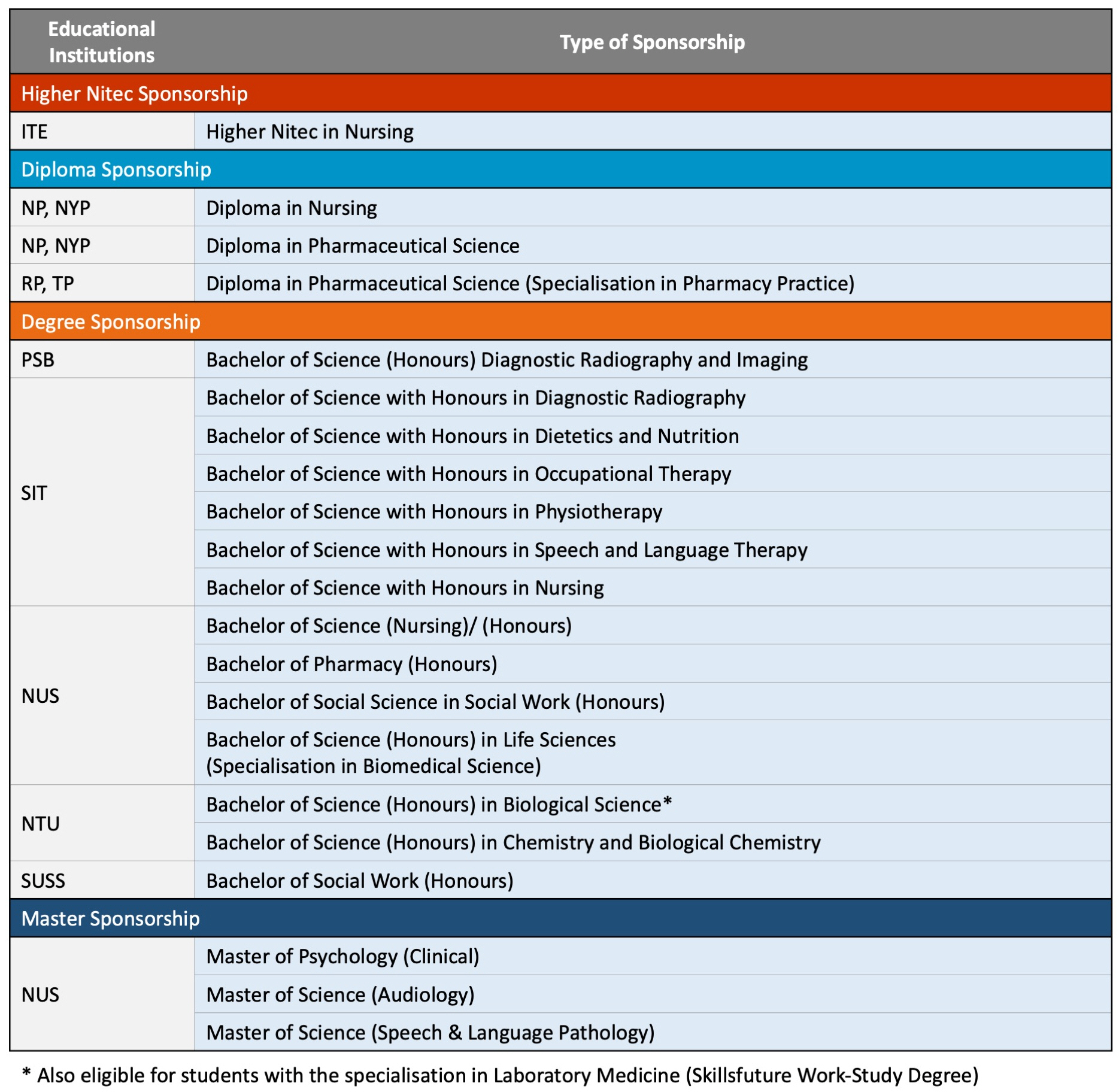Select Bachelor of Pharmacy (Honours) entry
This screenshot has width=1119, height=1092.
[351, 664]
